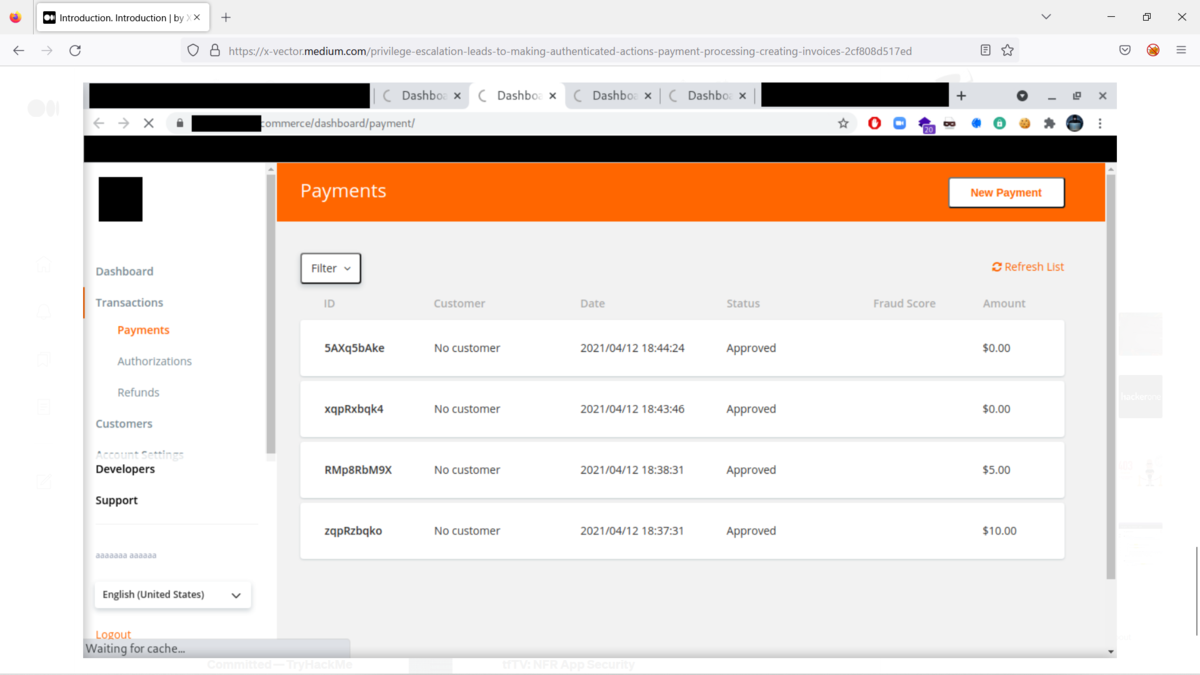Open English (United States) language dropdown
The width and height of the screenshot is (1200, 675).
[x=172, y=594]
